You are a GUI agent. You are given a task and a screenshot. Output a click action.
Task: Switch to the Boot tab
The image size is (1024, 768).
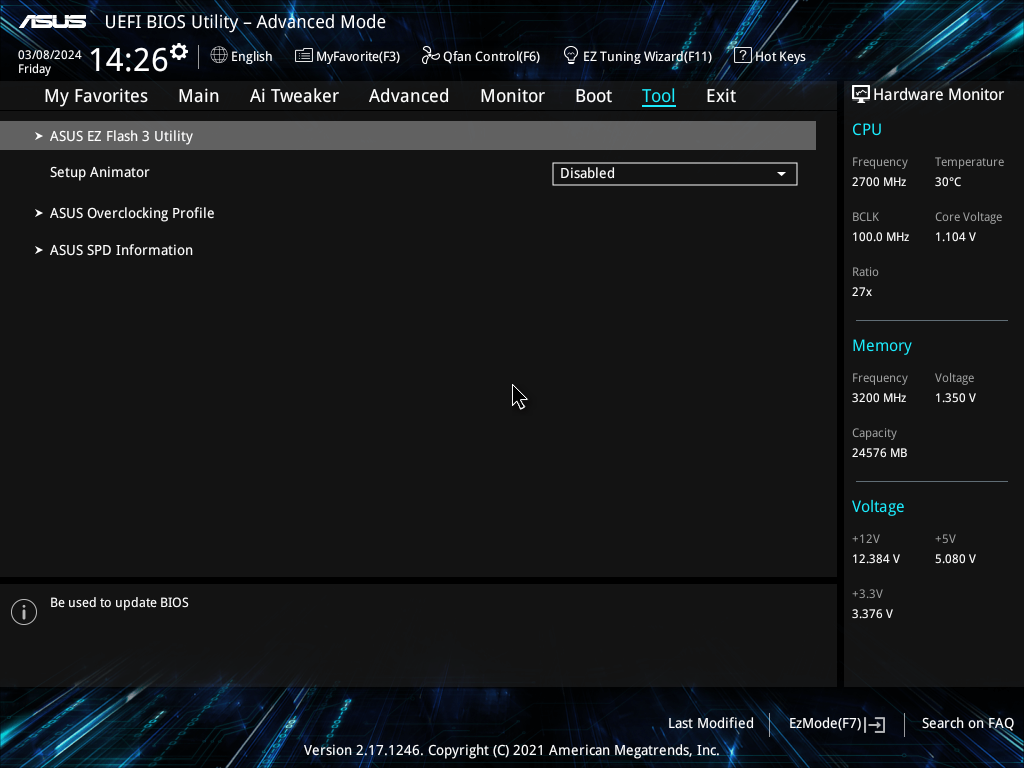(594, 96)
